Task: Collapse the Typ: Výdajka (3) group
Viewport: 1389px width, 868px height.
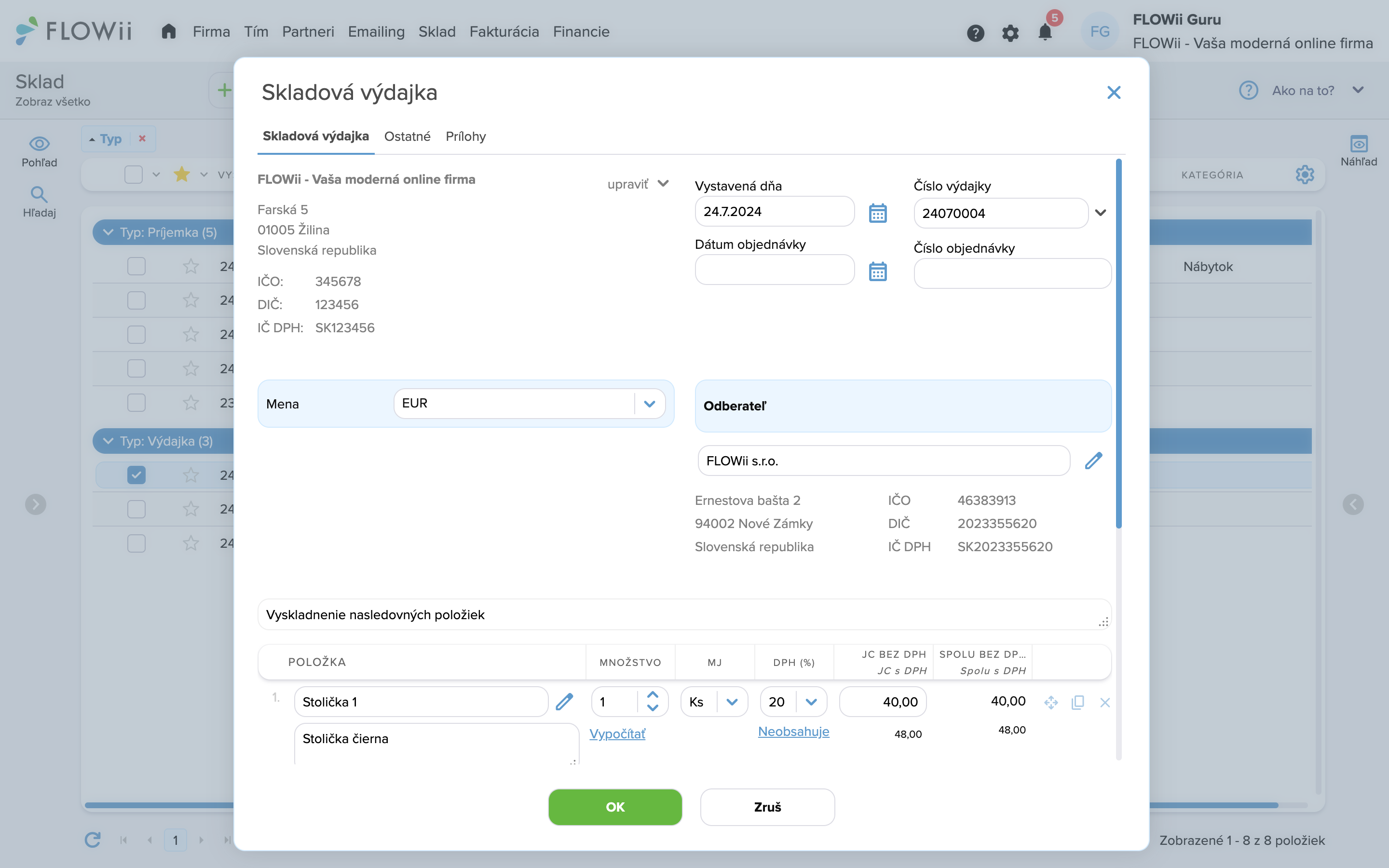Action: coord(108,441)
